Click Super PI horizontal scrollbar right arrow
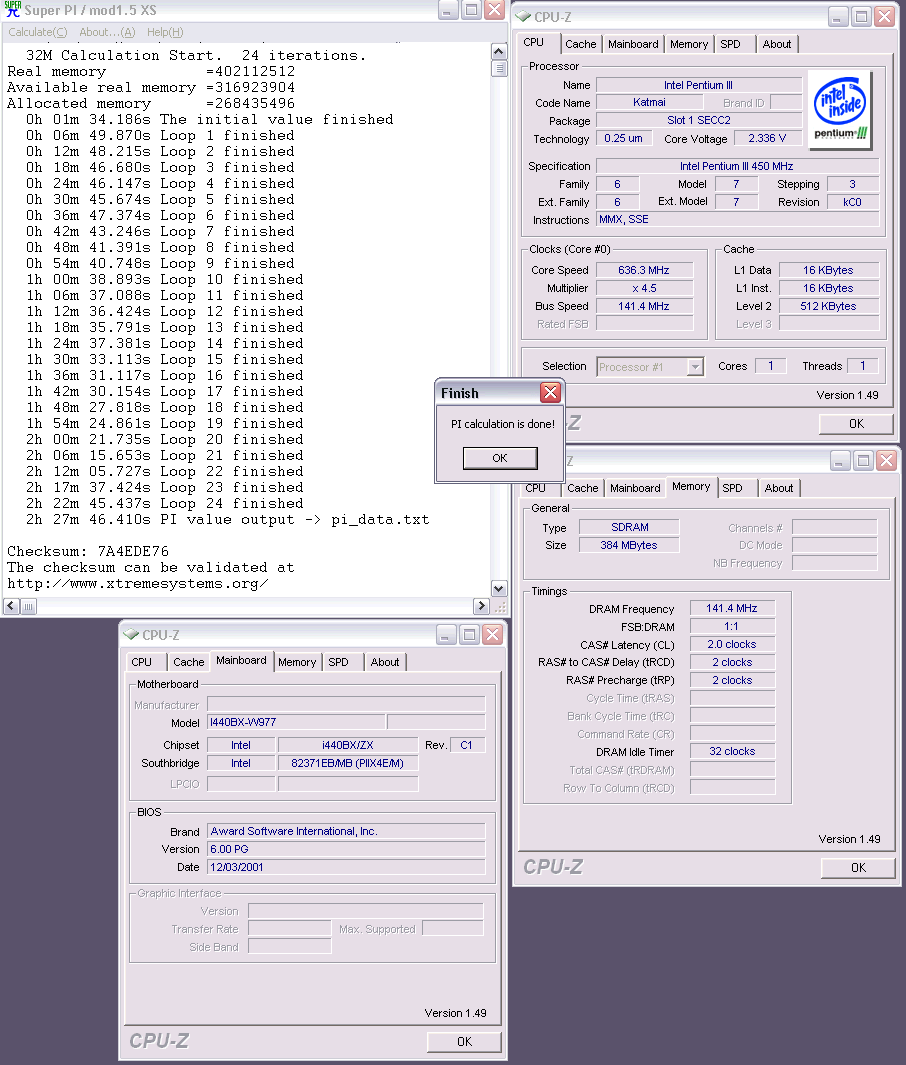This screenshot has width=906, height=1065. [481, 606]
